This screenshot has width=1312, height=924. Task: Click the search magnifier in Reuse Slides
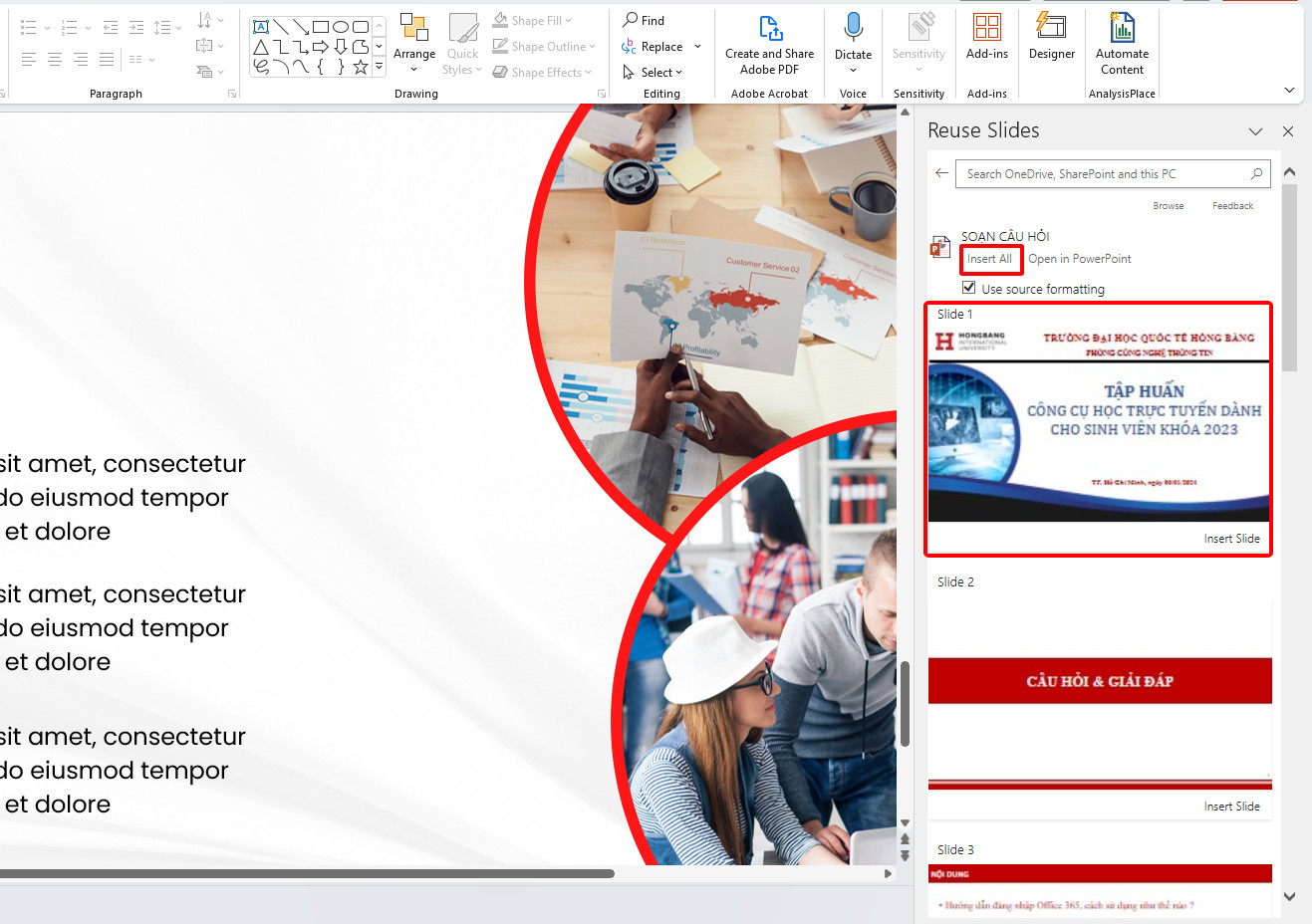[x=1256, y=173]
